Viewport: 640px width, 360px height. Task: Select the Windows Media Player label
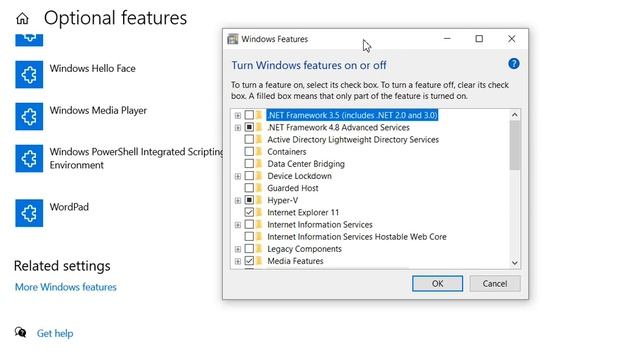98,111
